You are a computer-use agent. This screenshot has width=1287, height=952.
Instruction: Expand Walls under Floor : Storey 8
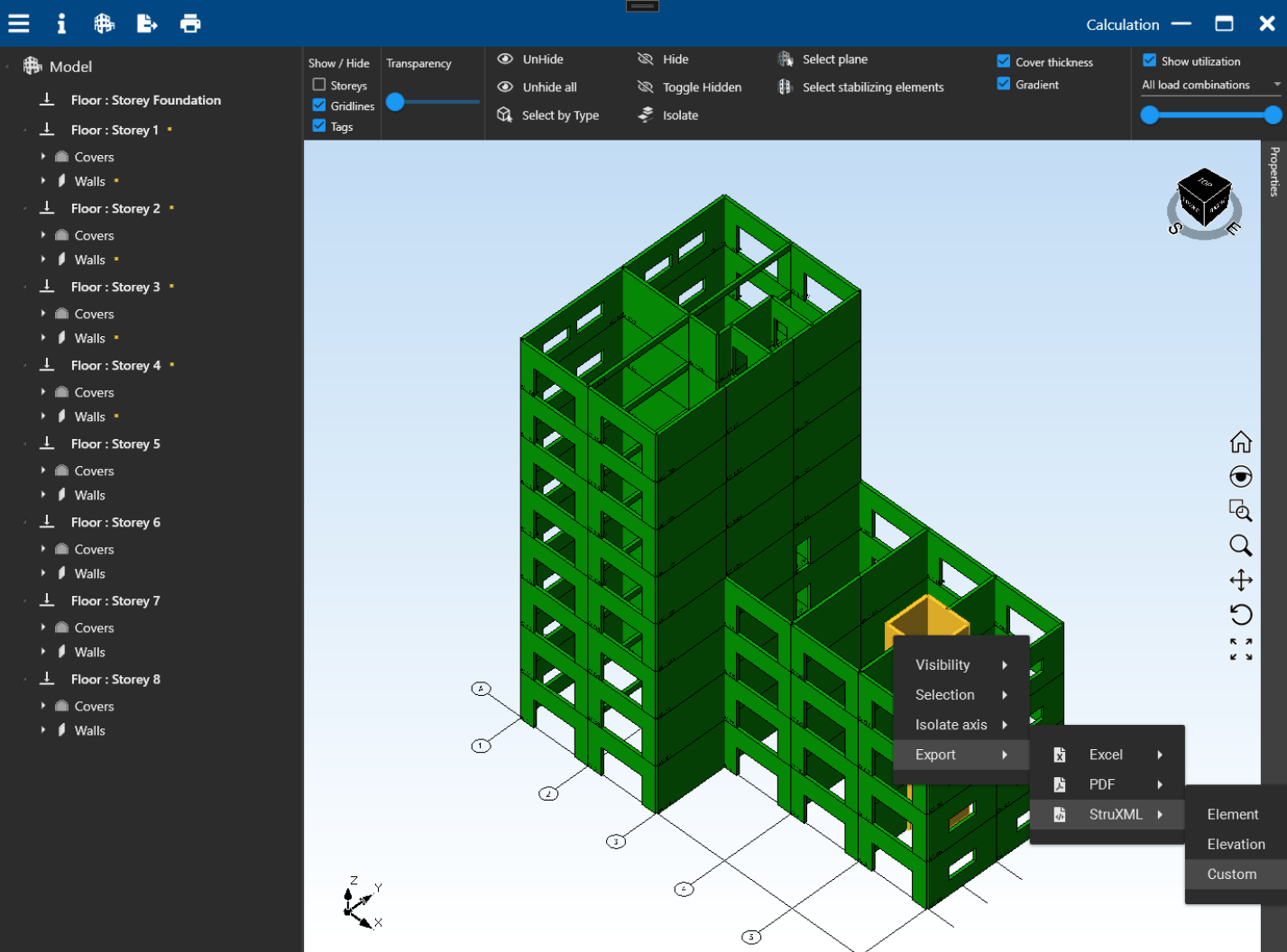click(43, 730)
